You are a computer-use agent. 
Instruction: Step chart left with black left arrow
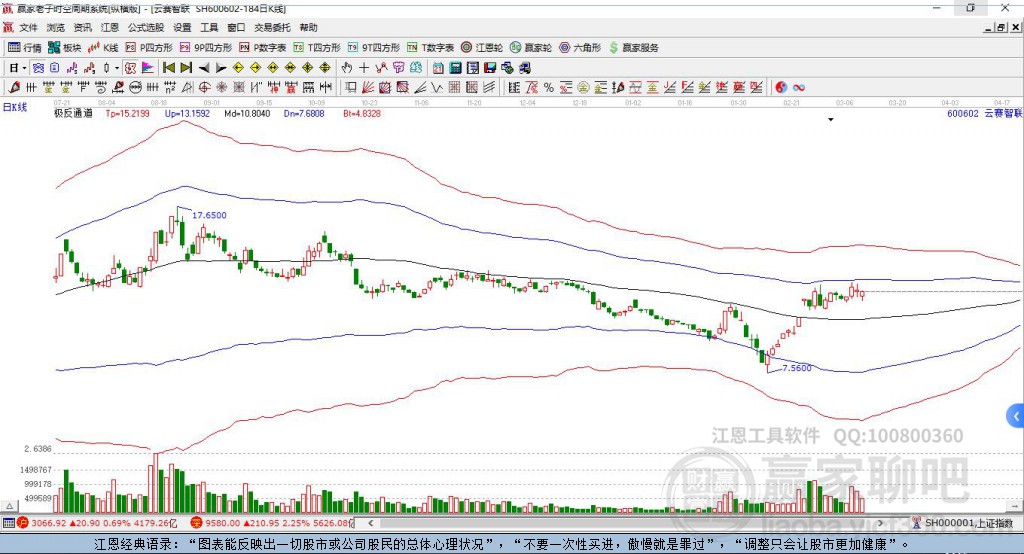tap(204, 68)
